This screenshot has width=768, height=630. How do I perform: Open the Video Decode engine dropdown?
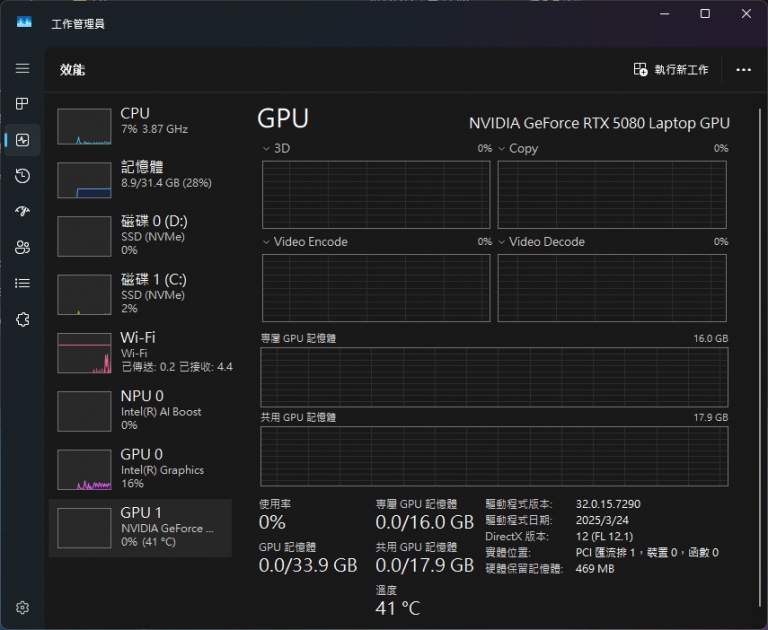(541, 242)
